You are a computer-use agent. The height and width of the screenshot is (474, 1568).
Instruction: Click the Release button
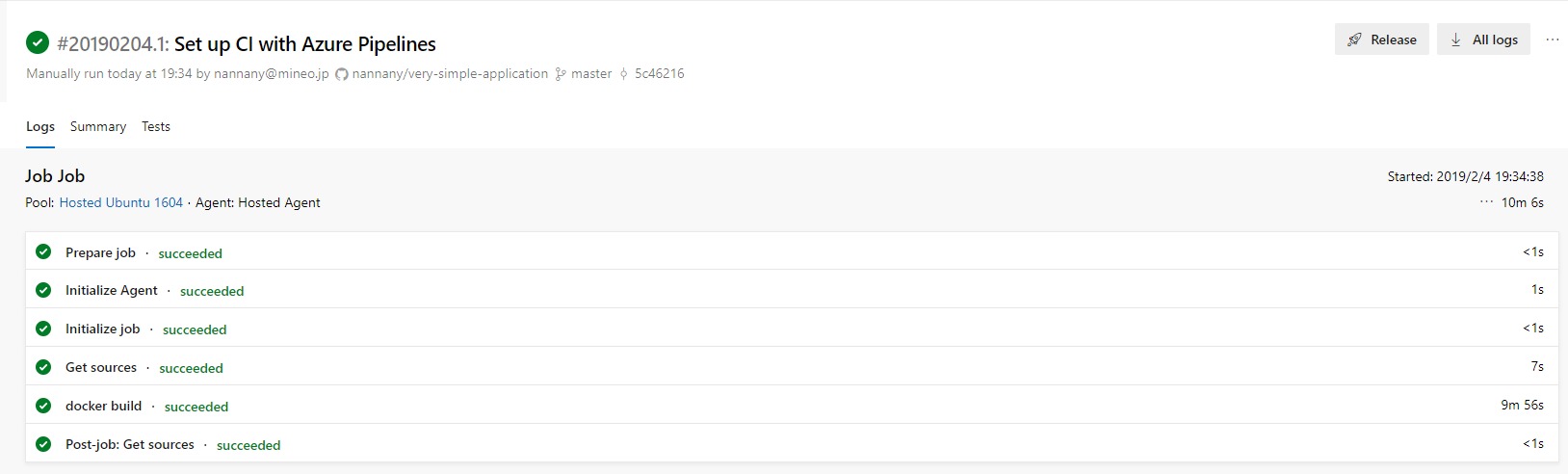point(1381,39)
